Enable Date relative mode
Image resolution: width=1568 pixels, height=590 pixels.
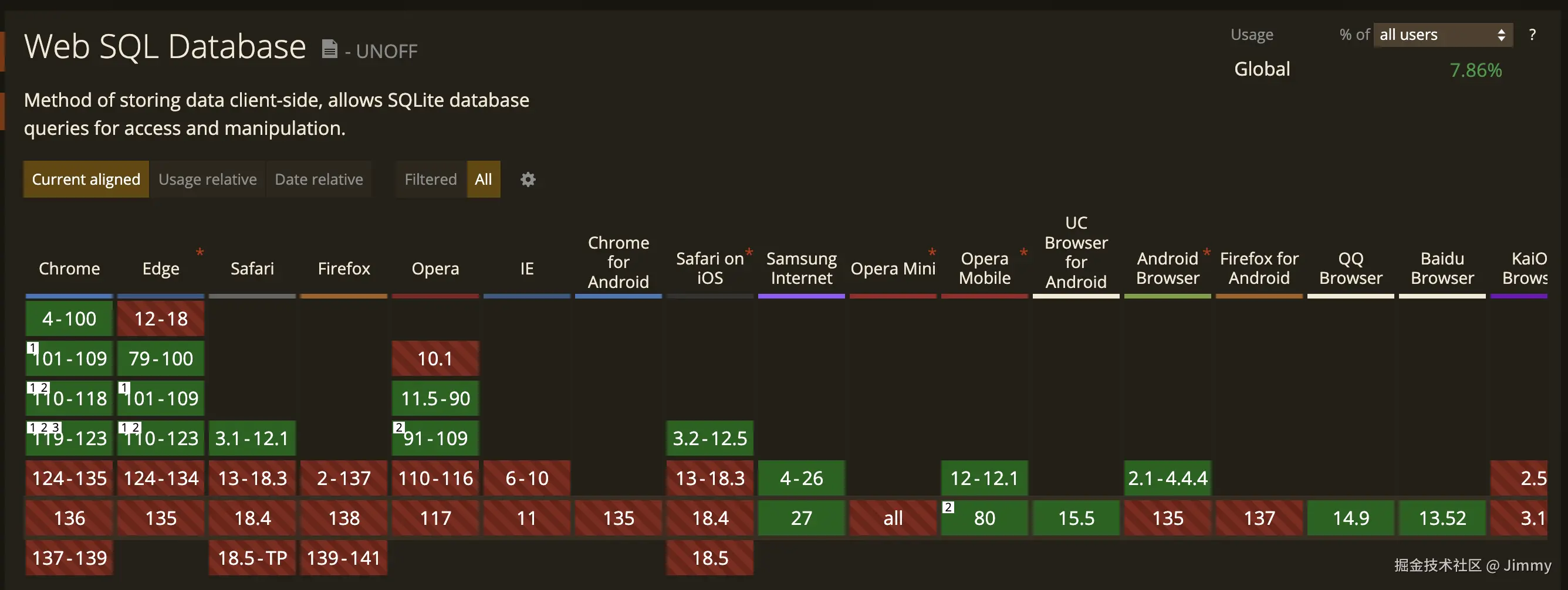(318, 179)
